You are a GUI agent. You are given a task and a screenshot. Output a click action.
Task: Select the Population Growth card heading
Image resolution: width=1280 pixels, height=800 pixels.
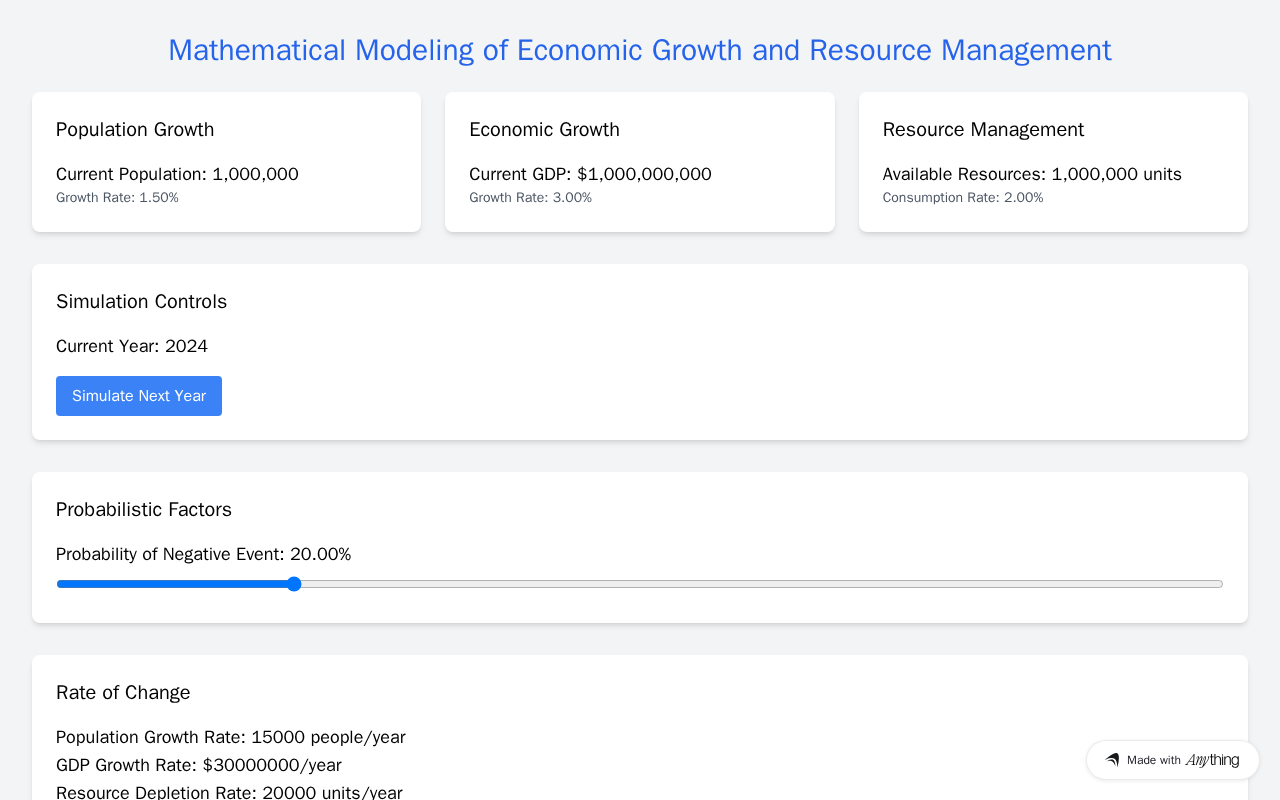[135, 130]
